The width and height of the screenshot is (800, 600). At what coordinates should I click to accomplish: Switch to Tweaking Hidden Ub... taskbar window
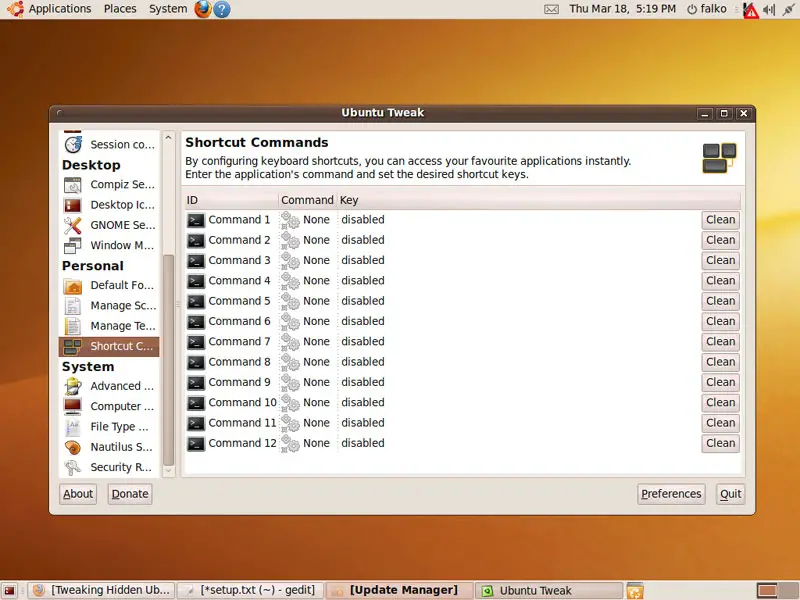101,591
